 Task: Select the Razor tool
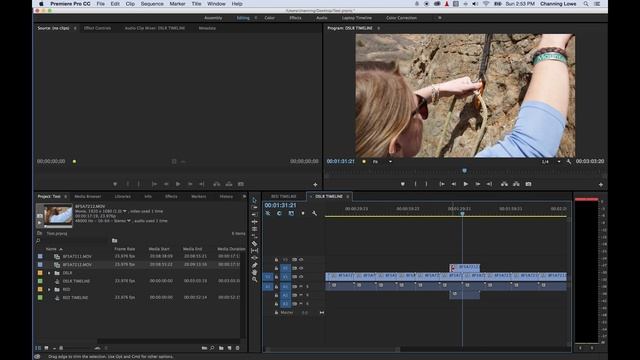(254, 244)
